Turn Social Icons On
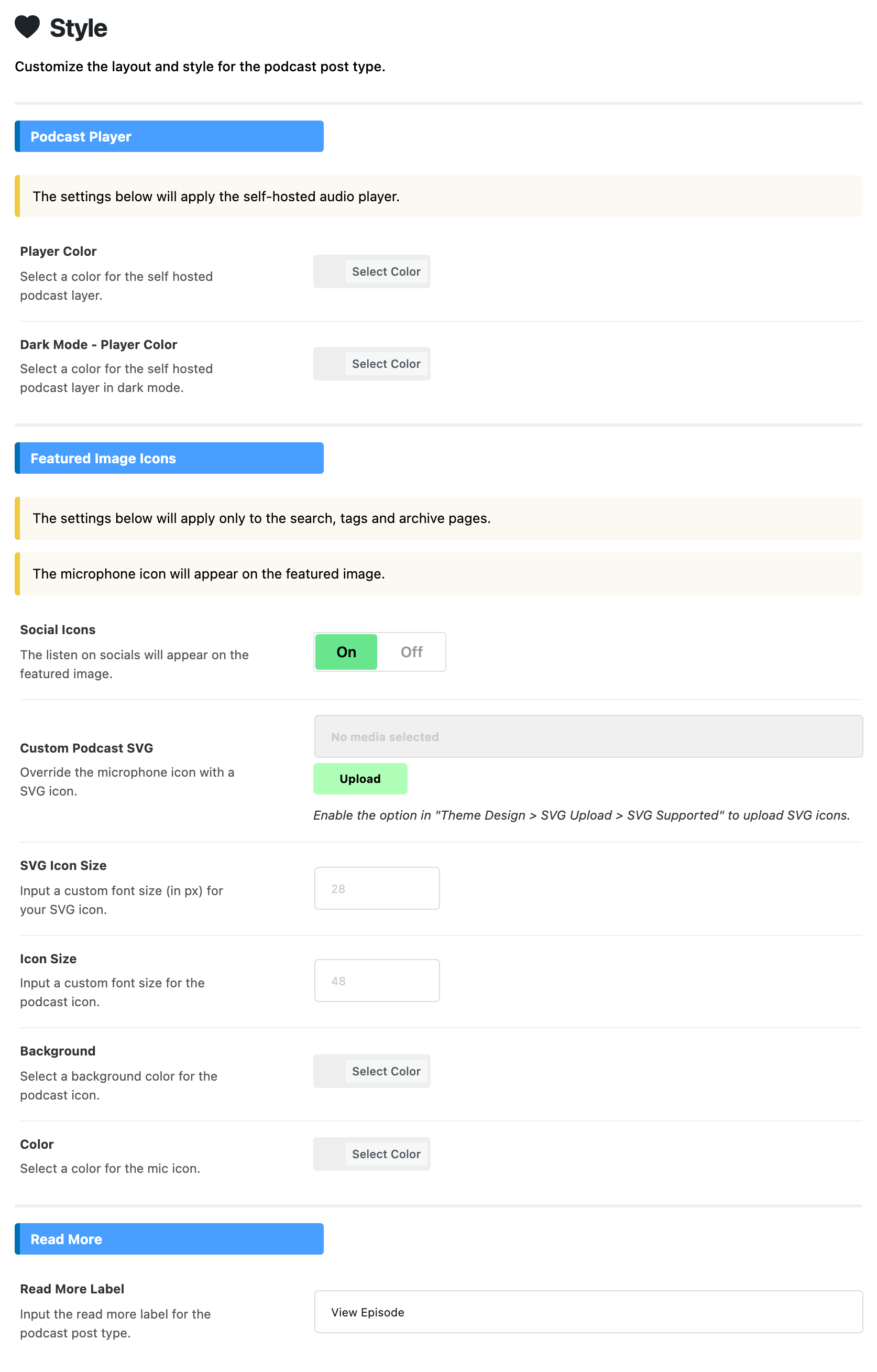This screenshot has height=1372, width=877. (346, 652)
